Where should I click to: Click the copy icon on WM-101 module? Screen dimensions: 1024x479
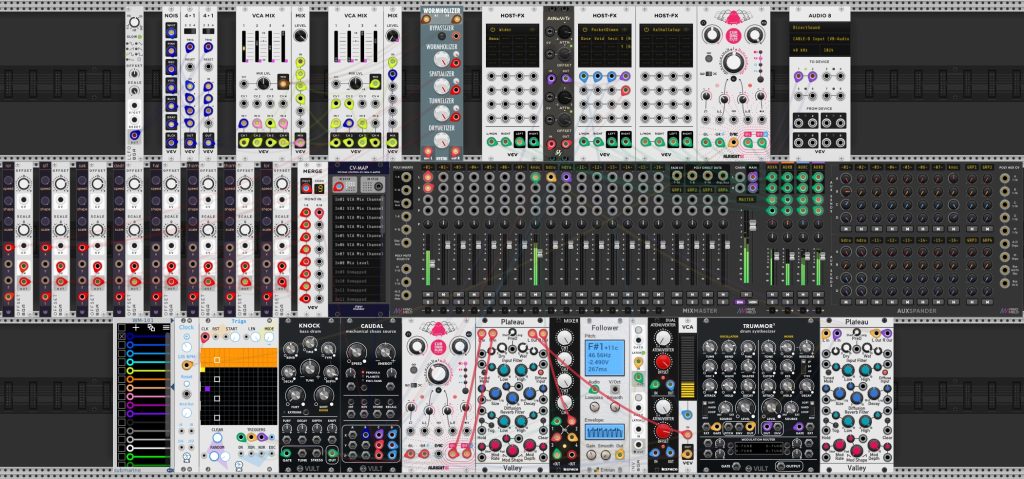click(x=152, y=327)
